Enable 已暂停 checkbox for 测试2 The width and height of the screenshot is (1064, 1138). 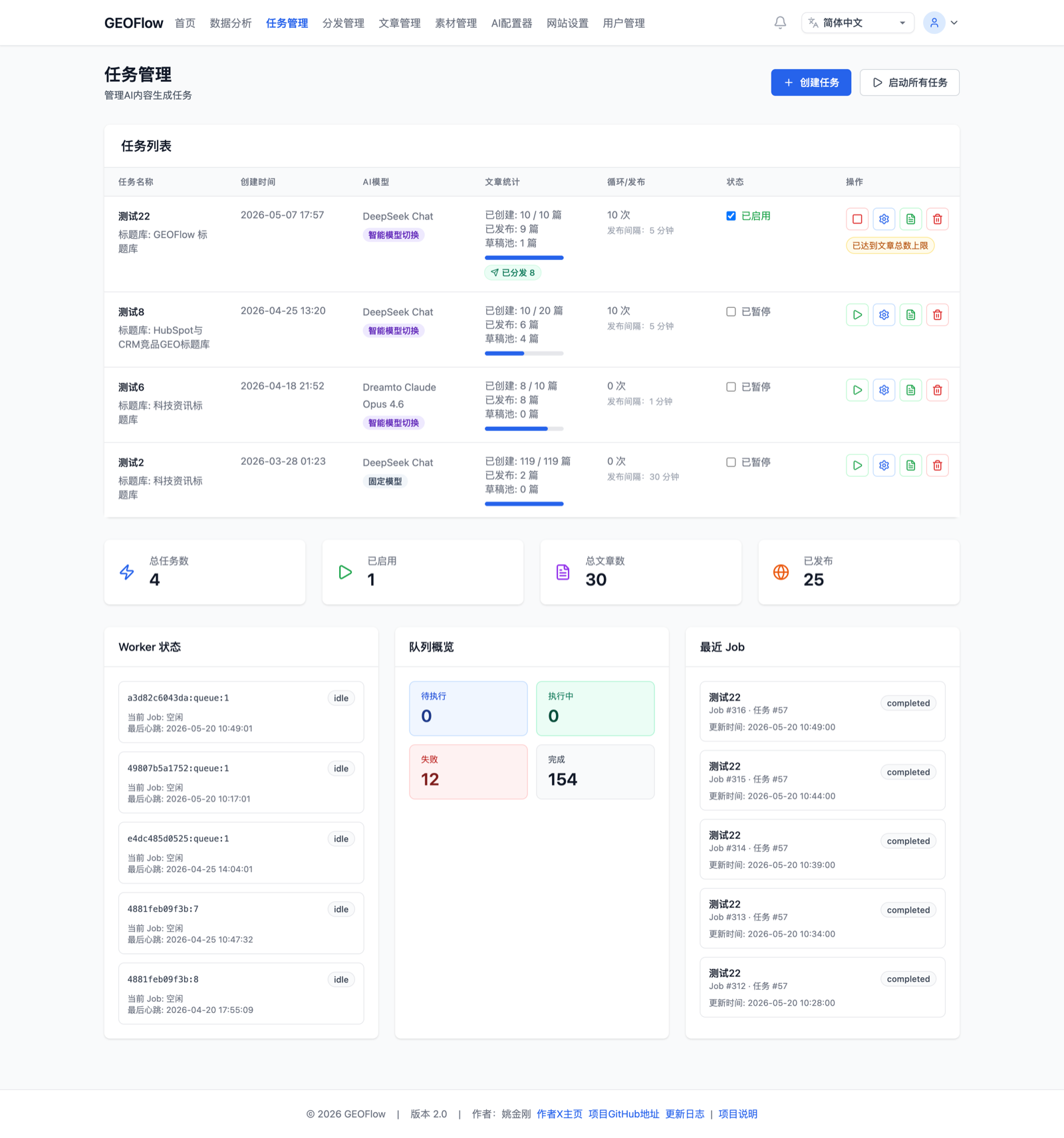click(731, 462)
